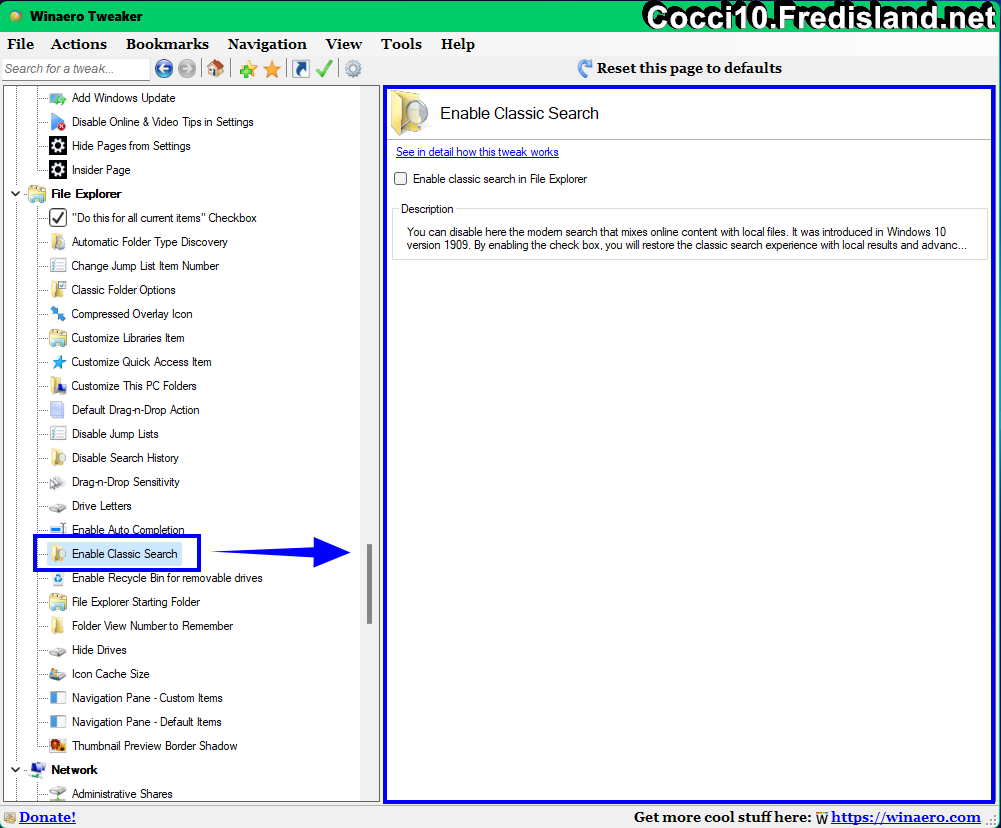Screen dimensions: 1001x828
Task: Open the Help menu
Action: point(458,44)
